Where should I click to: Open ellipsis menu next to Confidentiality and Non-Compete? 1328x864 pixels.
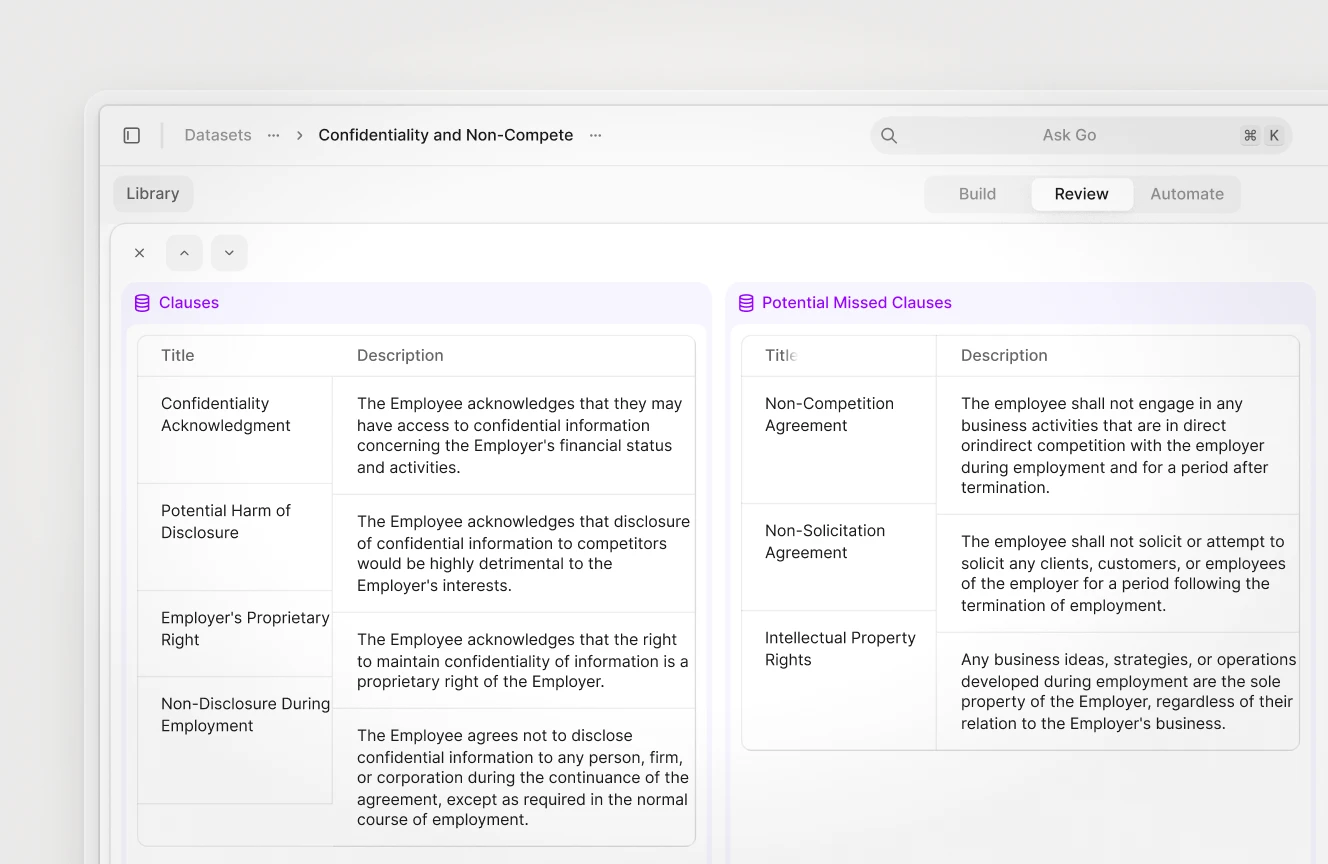595,135
